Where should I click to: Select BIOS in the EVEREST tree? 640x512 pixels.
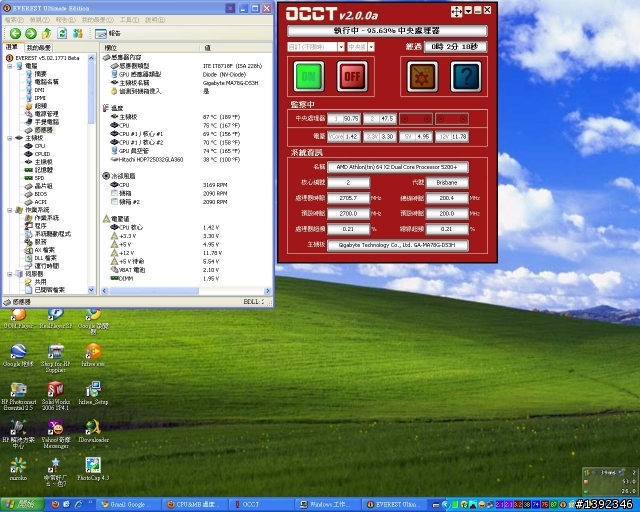(40, 194)
